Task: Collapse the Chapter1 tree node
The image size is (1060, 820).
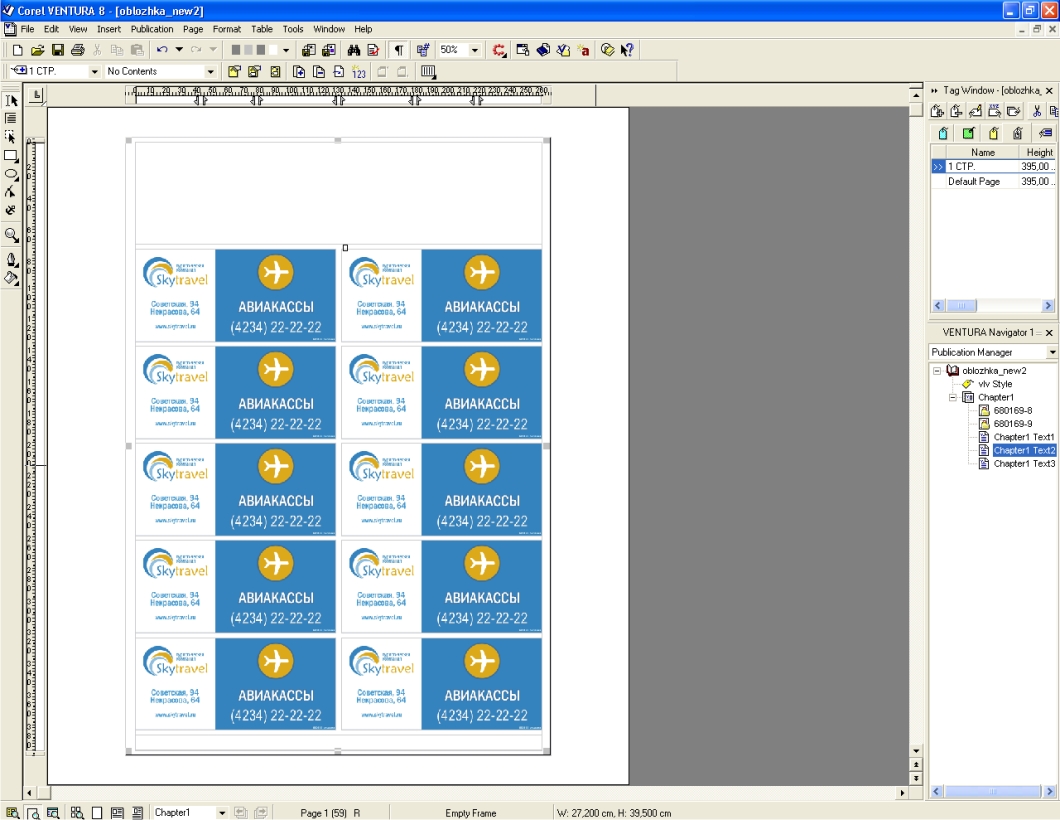Action: 953,397
